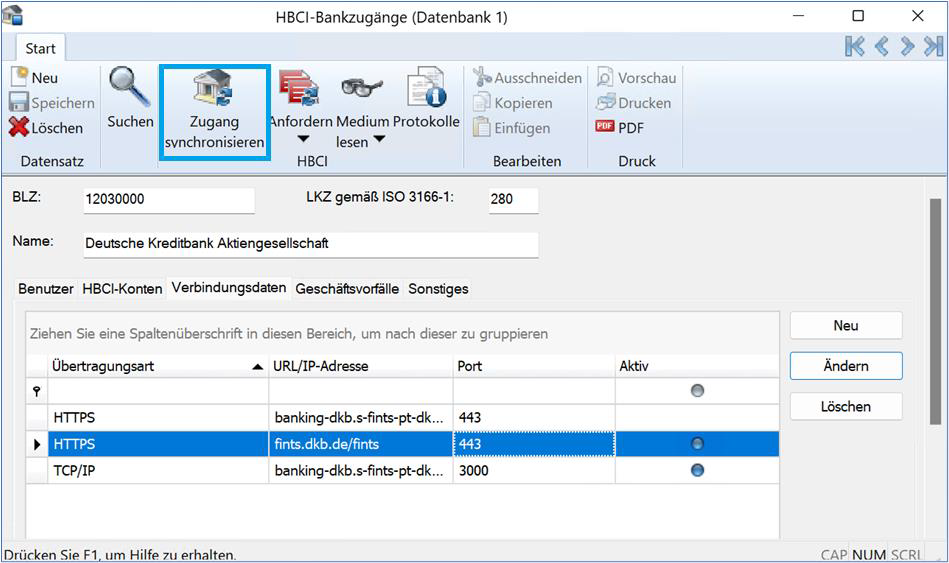Jump to last record arrow
Viewport: 949px width, 563px height.
933,46
